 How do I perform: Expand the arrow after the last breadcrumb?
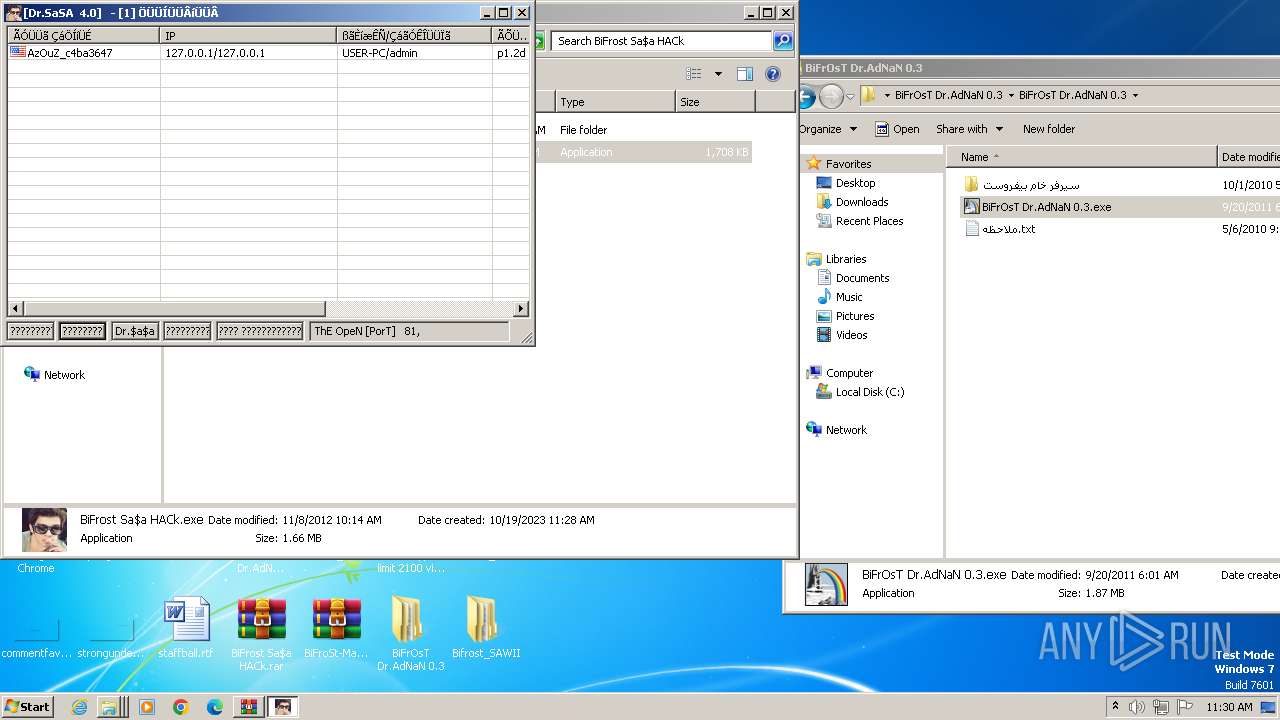click(x=1135, y=96)
